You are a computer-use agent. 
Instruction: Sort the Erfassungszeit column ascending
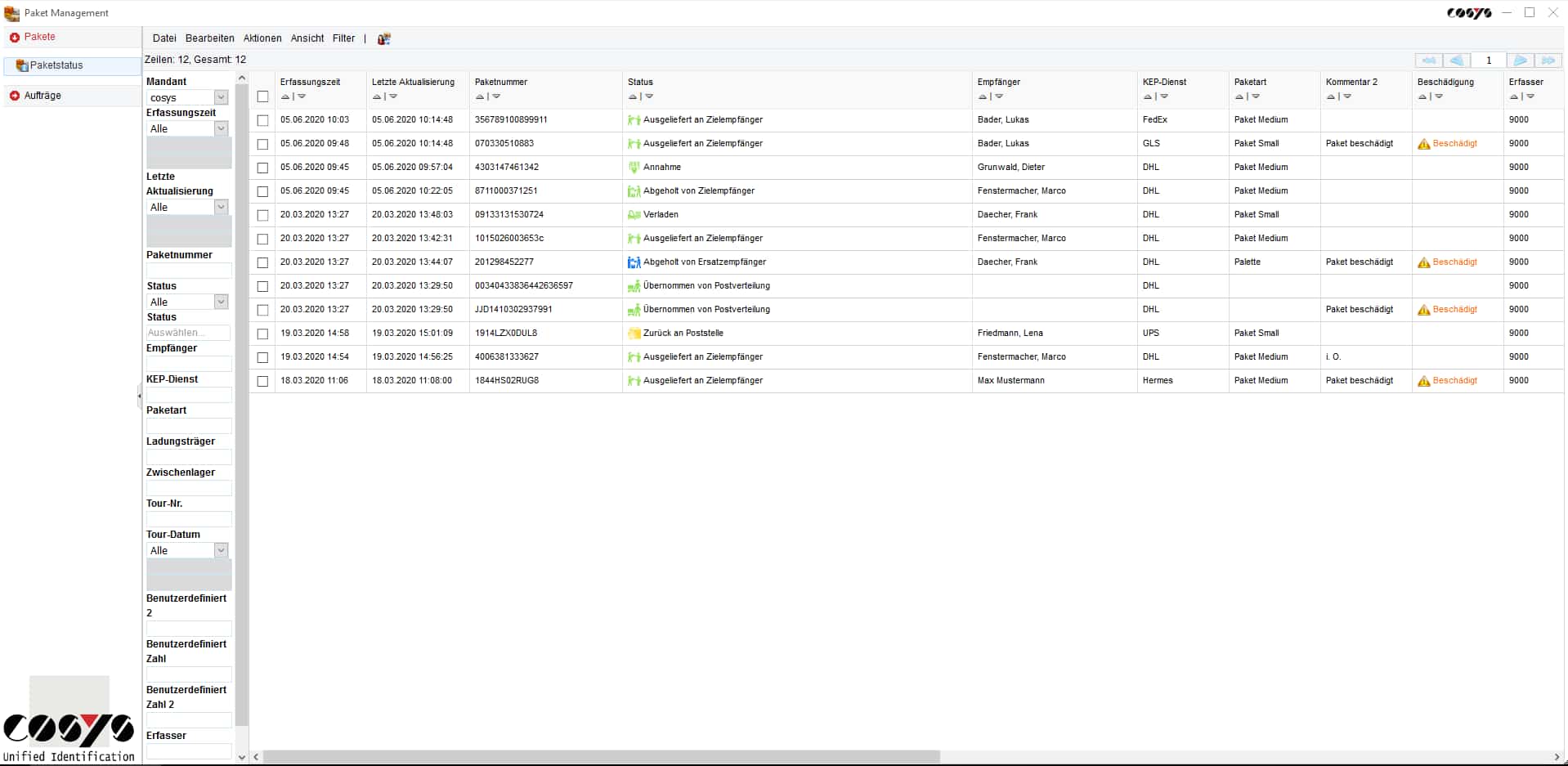(284, 96)
